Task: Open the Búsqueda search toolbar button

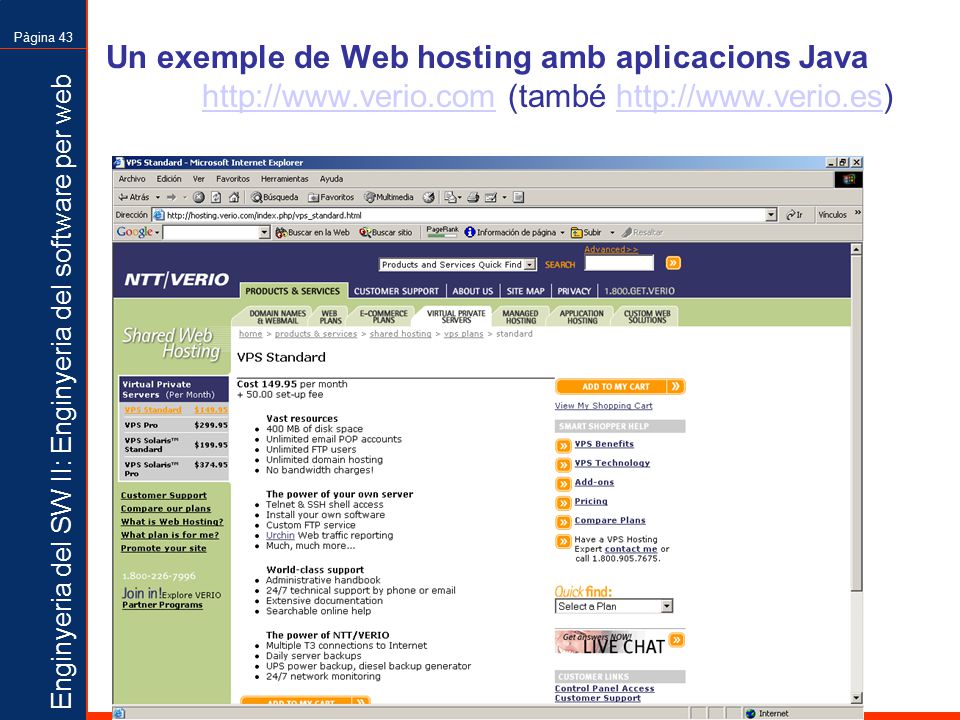Action: click(275, 197)
